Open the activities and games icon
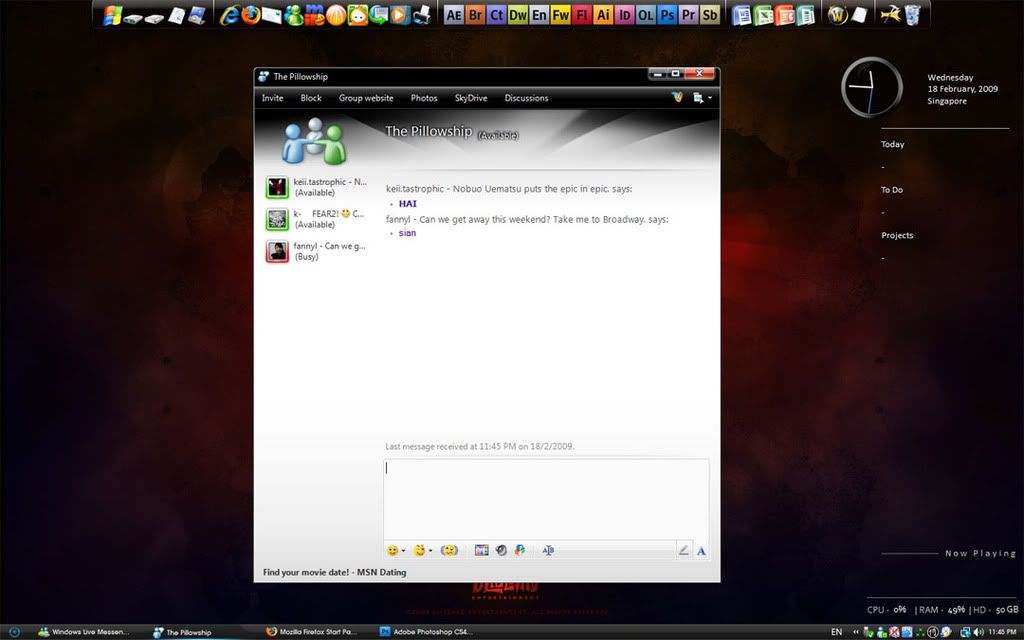 pos(520,551)
